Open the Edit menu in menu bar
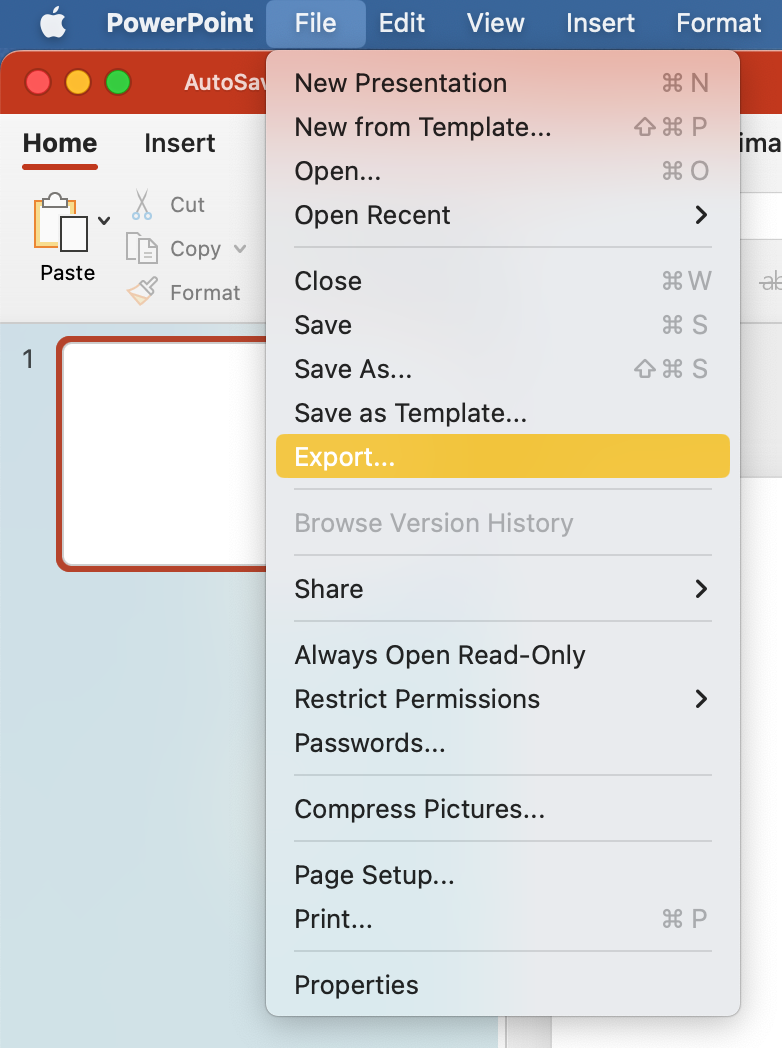The width and height of the screenshot is (782, 1048). pyautogui.click(x=402, y=23)
